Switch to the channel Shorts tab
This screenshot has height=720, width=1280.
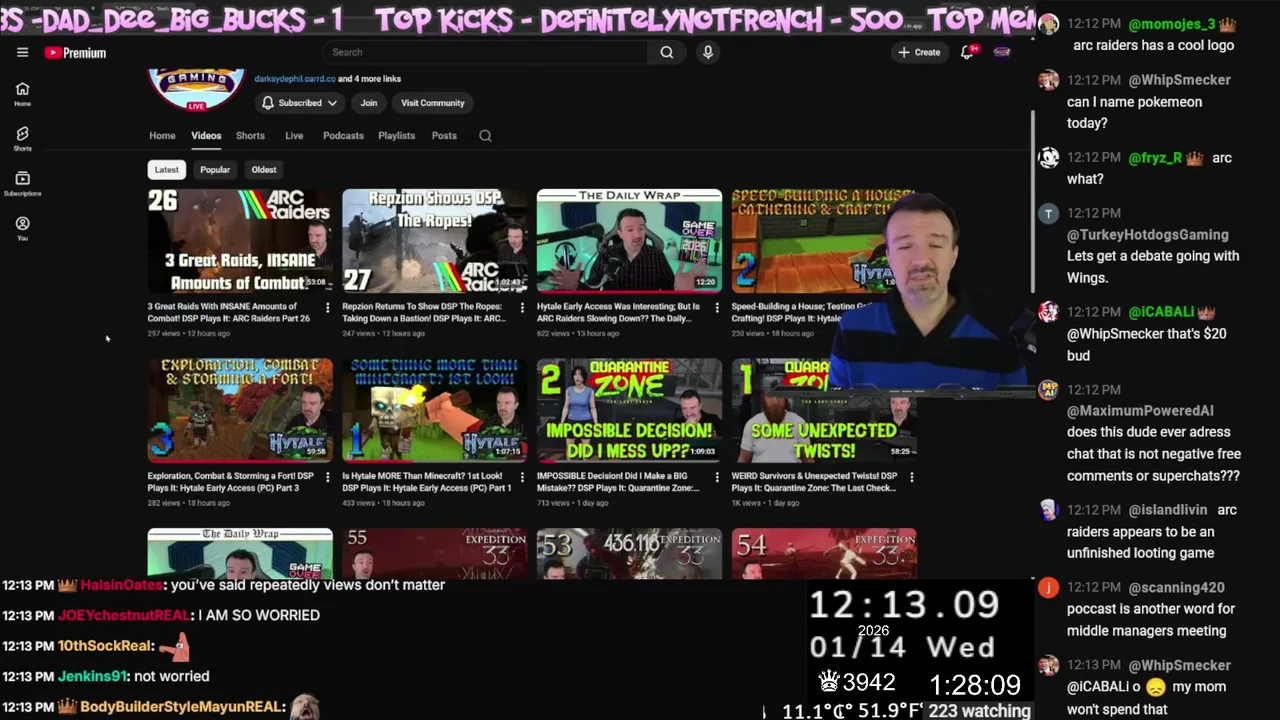tap(250, 136)
